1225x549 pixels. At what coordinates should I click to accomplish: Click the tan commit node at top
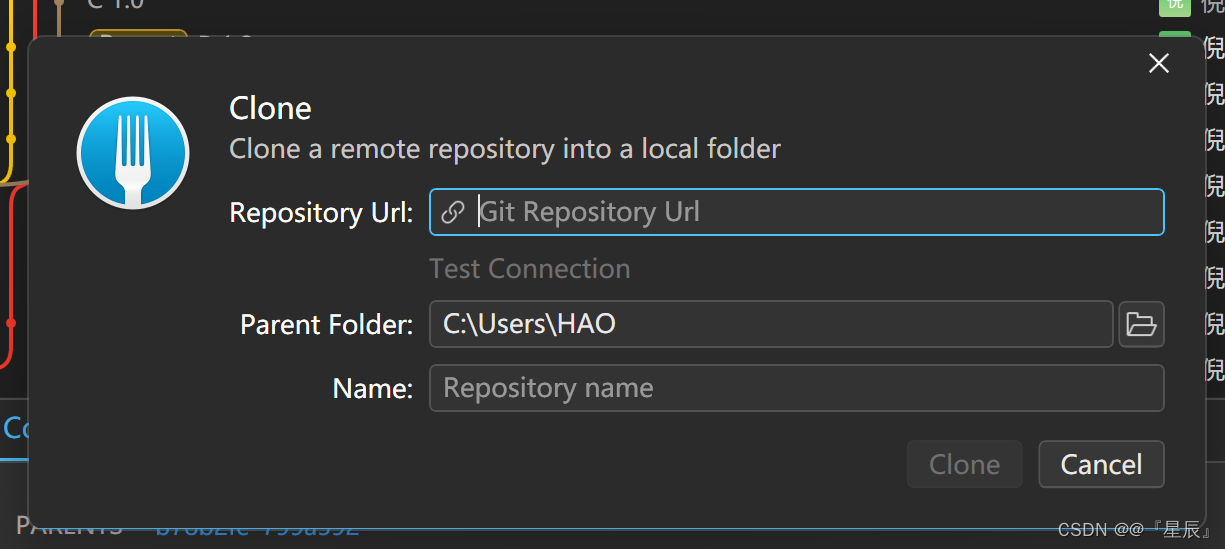pyautogui.click(x=58, y=4)
